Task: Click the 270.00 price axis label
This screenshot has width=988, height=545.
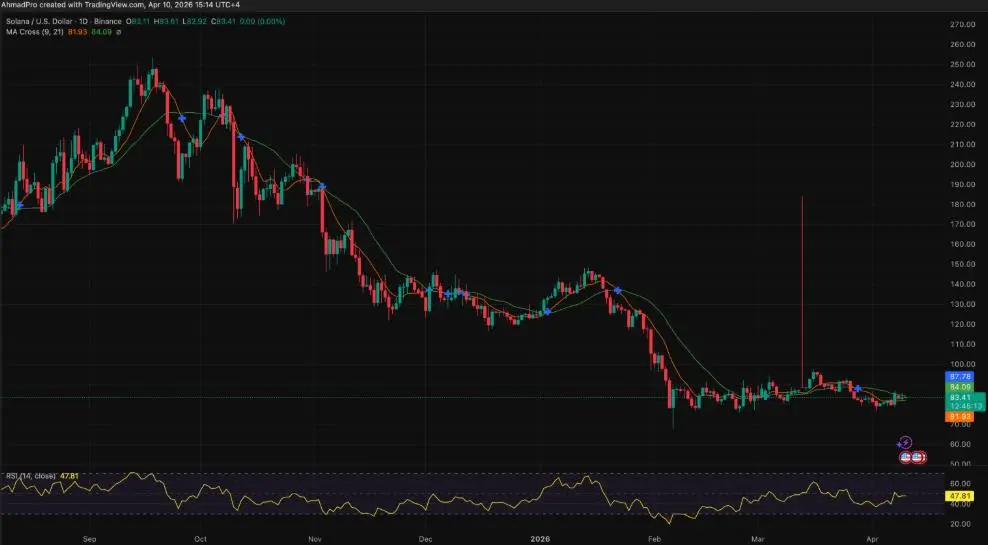Action: [x=962, y=25]
